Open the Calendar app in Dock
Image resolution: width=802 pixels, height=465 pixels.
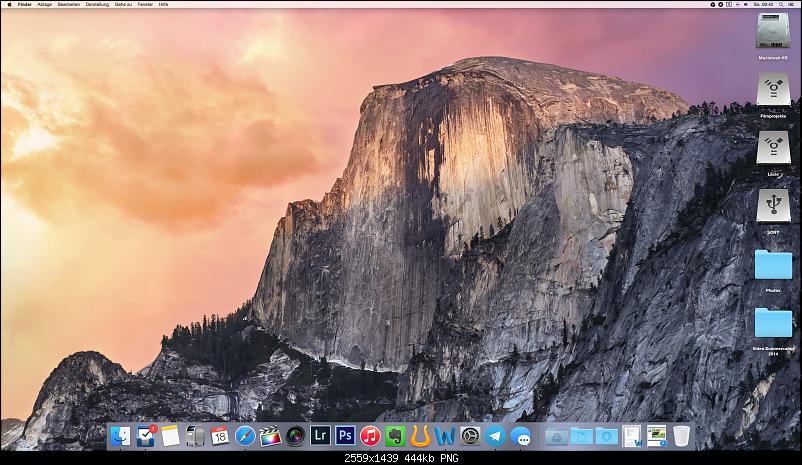click(220, 436)
